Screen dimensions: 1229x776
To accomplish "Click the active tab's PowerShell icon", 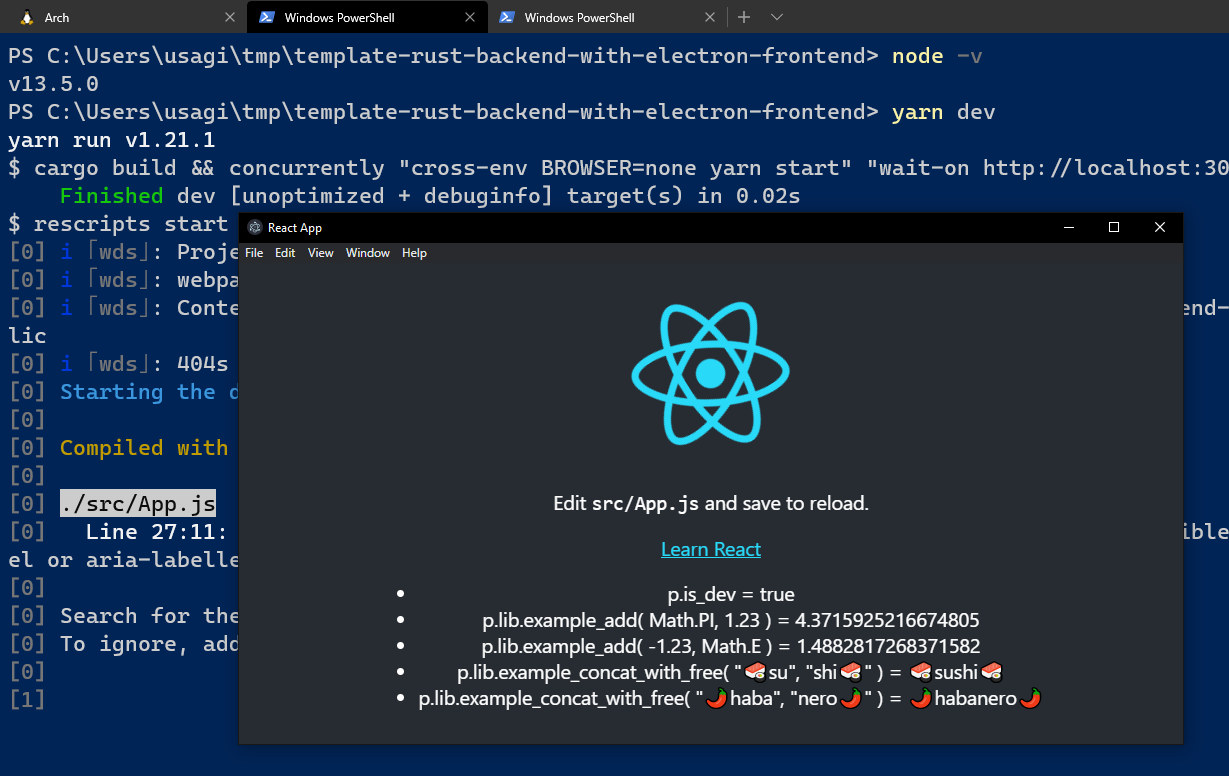I will (267, 17).
